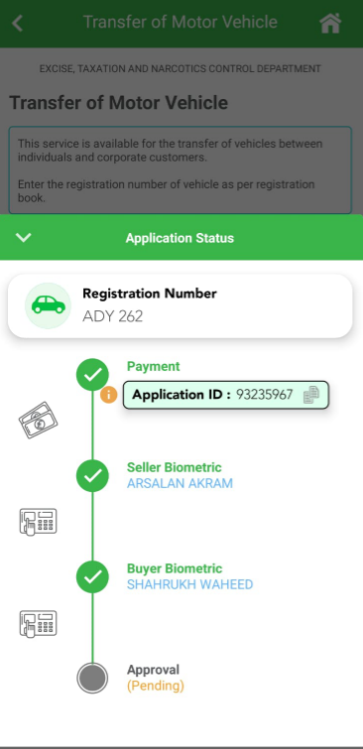Tap the buyer biometric device icon
Image resolution: width=363 pixels, height=749 pixels.
(38, 623)
